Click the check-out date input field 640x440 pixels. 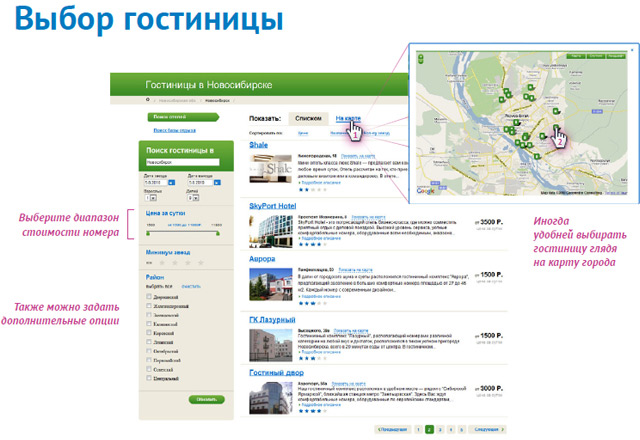click(200, 182)
